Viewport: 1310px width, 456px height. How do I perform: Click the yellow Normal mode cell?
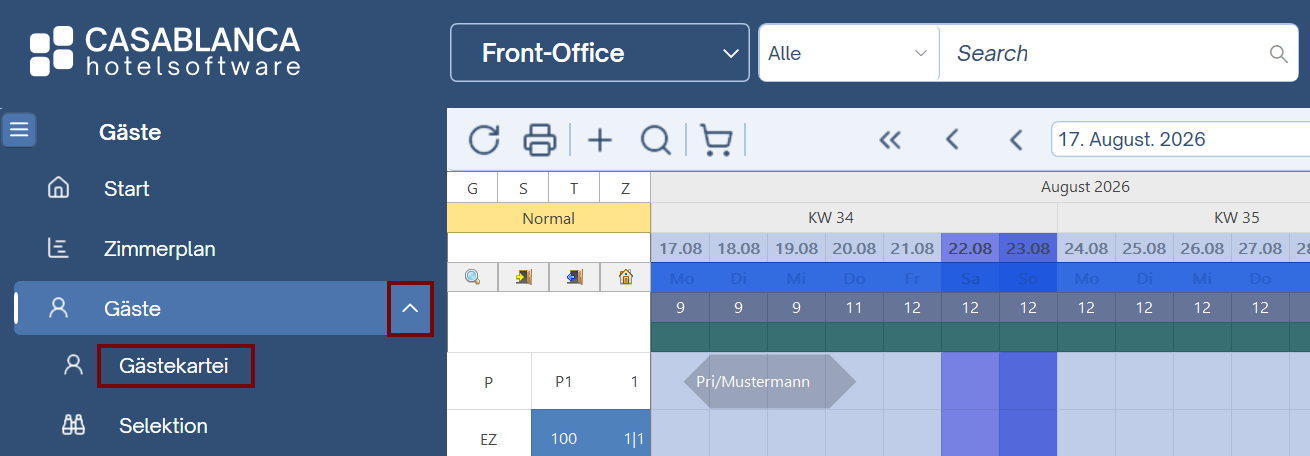[548, 218]
